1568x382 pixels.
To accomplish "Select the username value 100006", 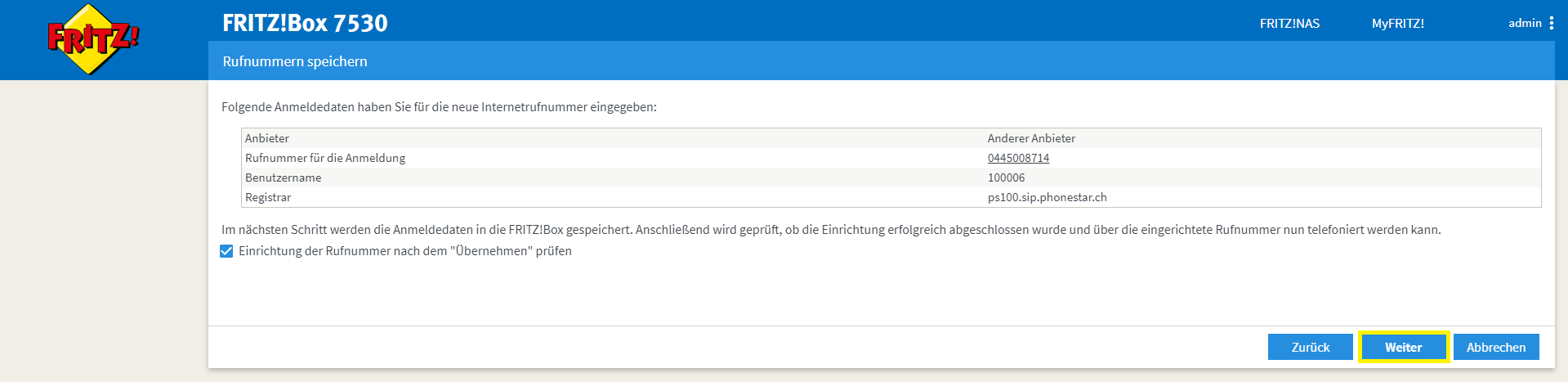I will click(1006, 178).
